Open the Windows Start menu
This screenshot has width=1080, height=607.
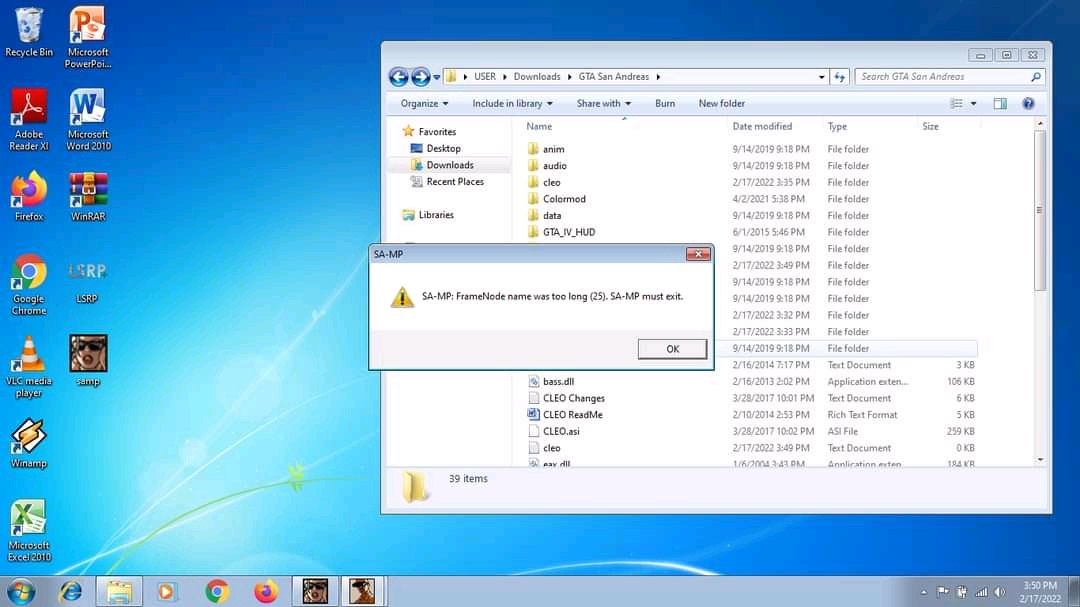pyautogui.click(x=21, y=592)
